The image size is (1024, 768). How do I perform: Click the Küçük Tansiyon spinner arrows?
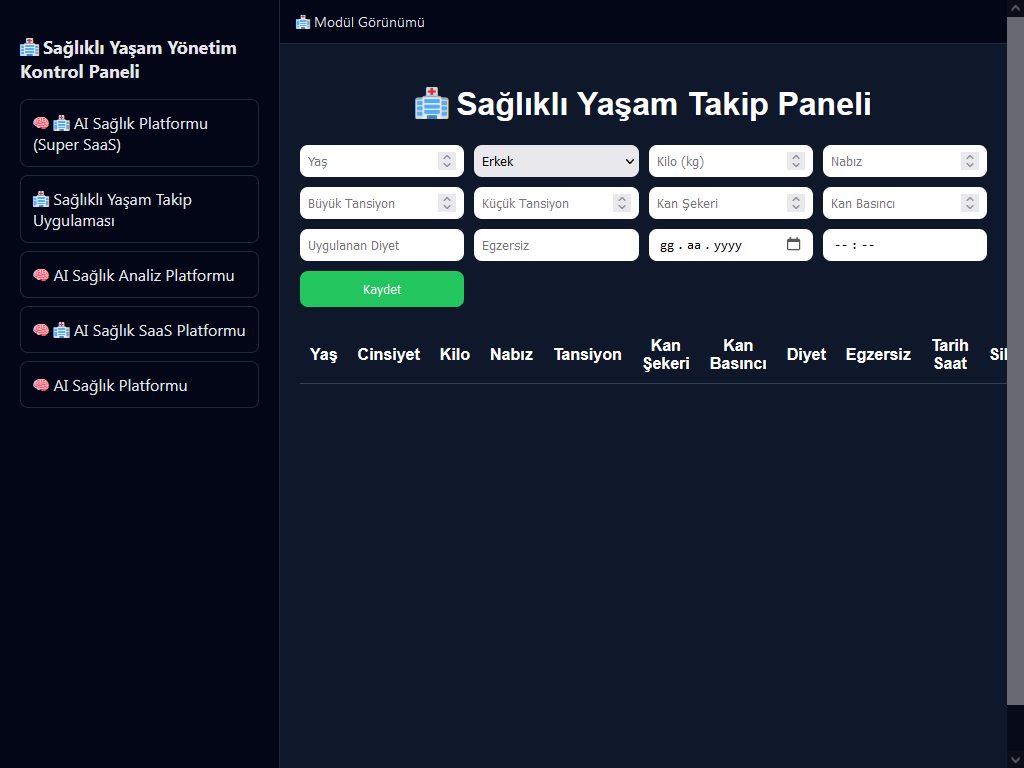click(621, 203)
